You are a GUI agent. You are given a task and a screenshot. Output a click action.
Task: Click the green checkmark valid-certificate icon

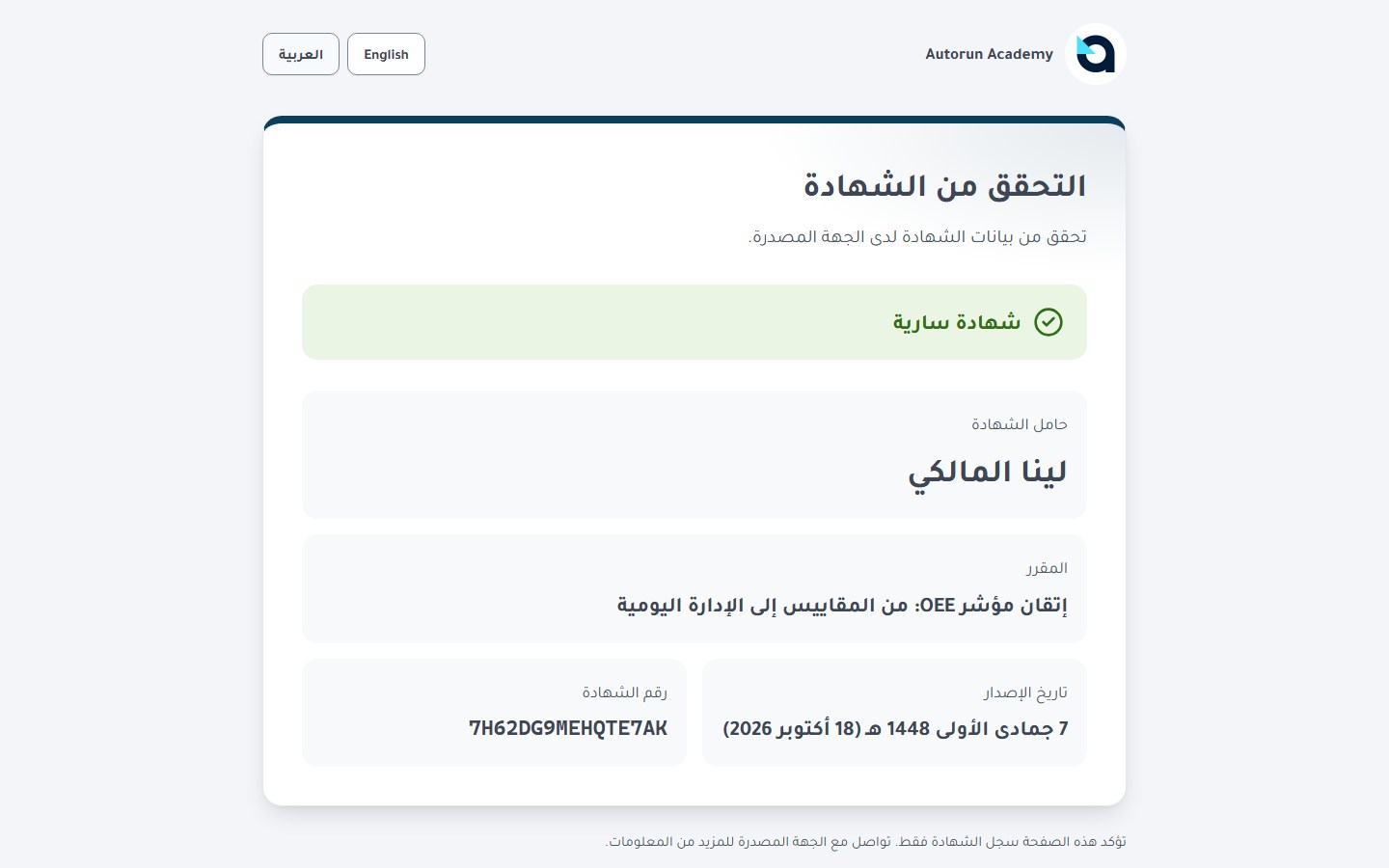pos(1049,322)
